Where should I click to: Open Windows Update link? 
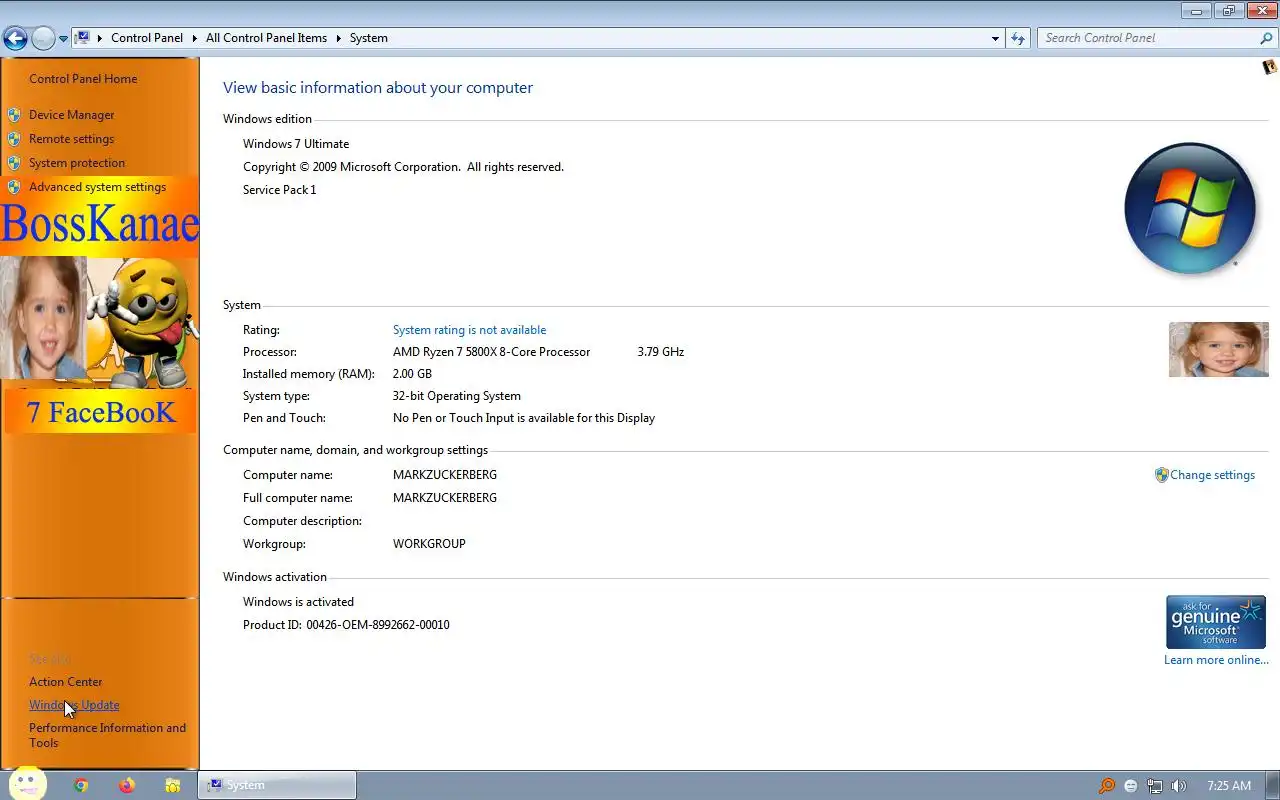pyautogui.click(x=74, y=705)
